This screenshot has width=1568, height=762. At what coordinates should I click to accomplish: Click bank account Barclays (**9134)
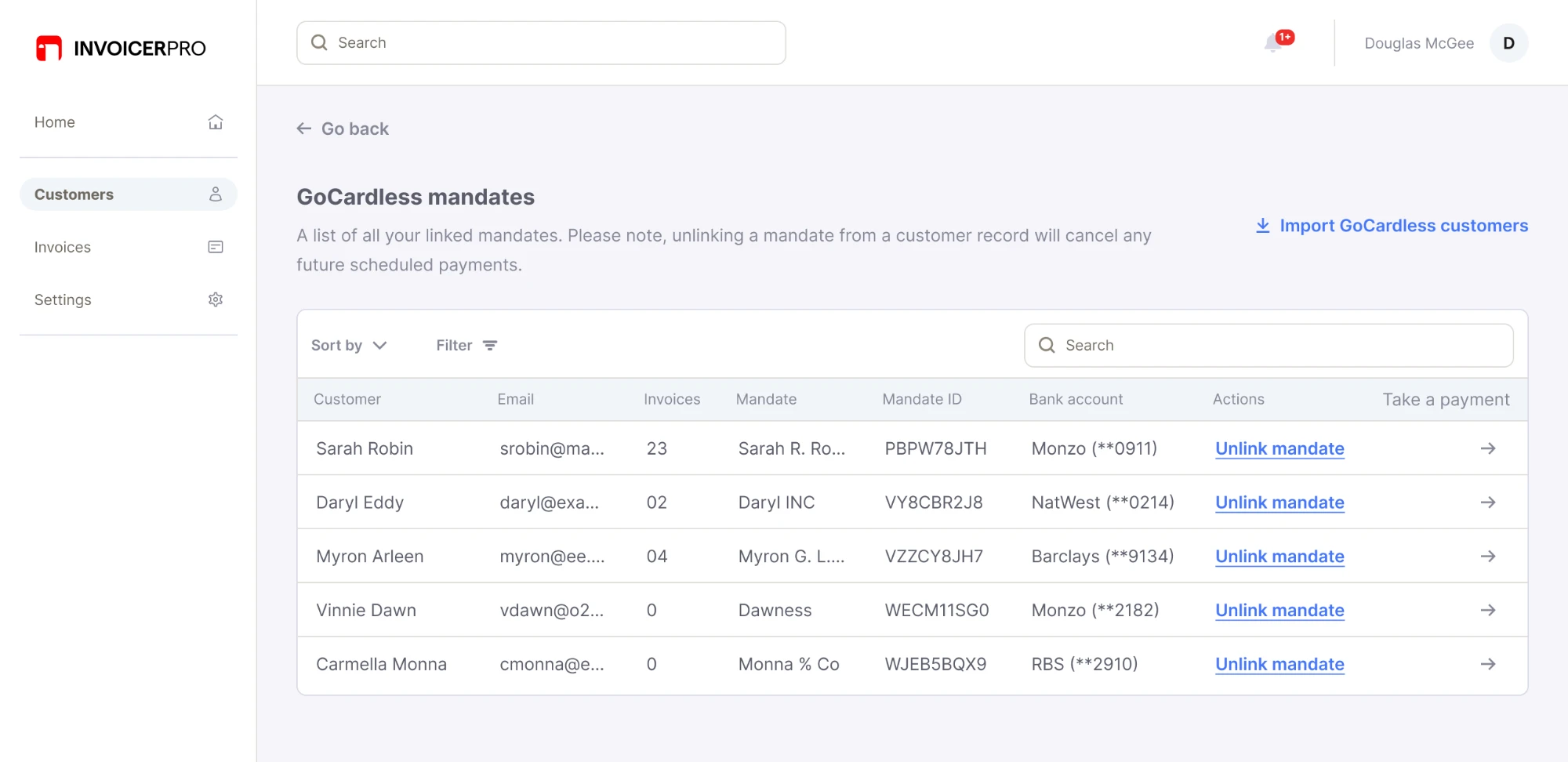[1103, 557]
